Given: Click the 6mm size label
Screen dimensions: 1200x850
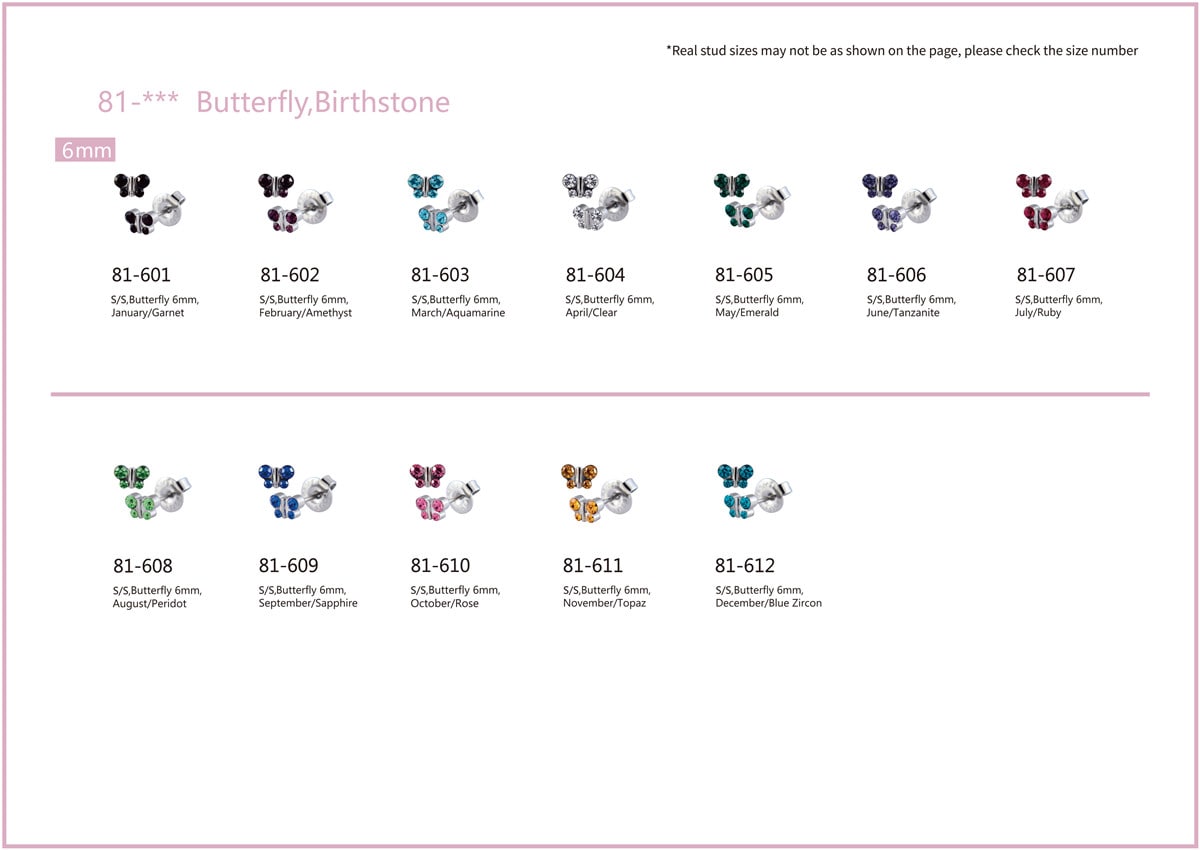Looking at the screenshot, I should pyautogui.click(x=86, y=151).
